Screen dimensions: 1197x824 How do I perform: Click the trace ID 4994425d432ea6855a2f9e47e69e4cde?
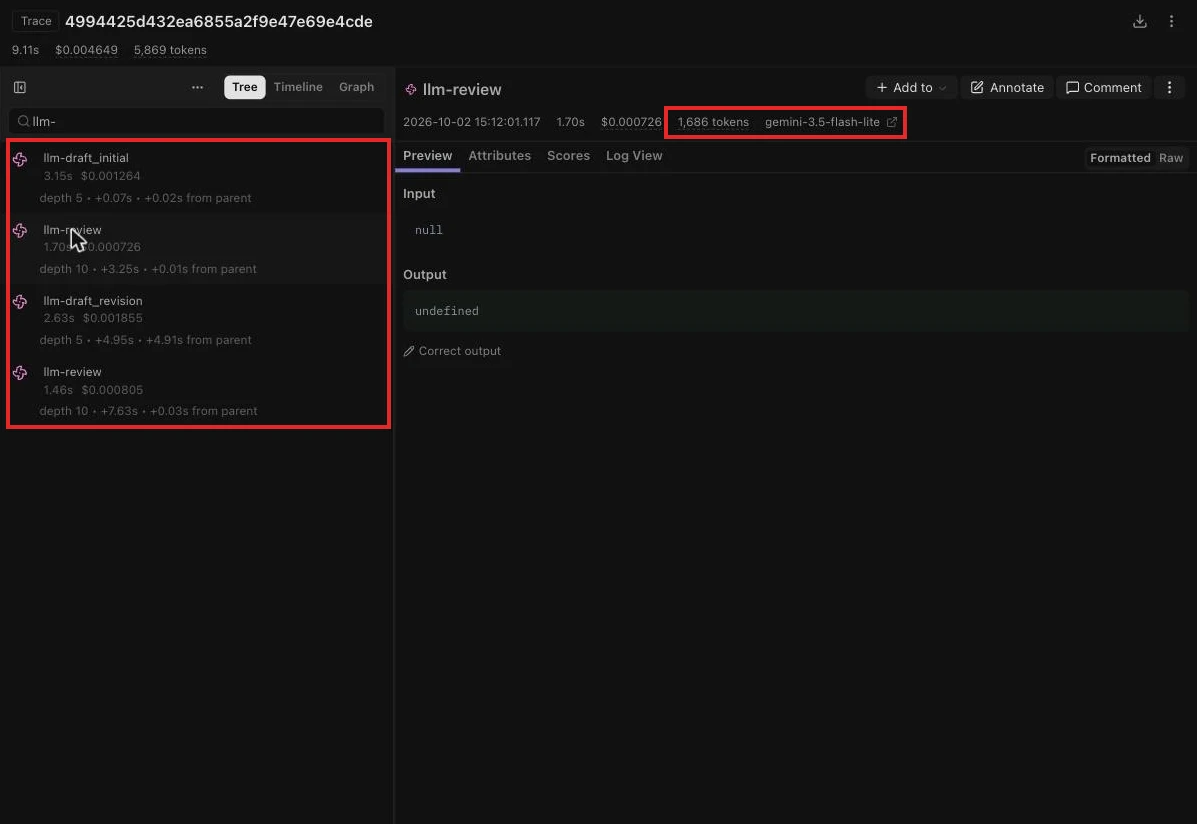tap(219, 21)
